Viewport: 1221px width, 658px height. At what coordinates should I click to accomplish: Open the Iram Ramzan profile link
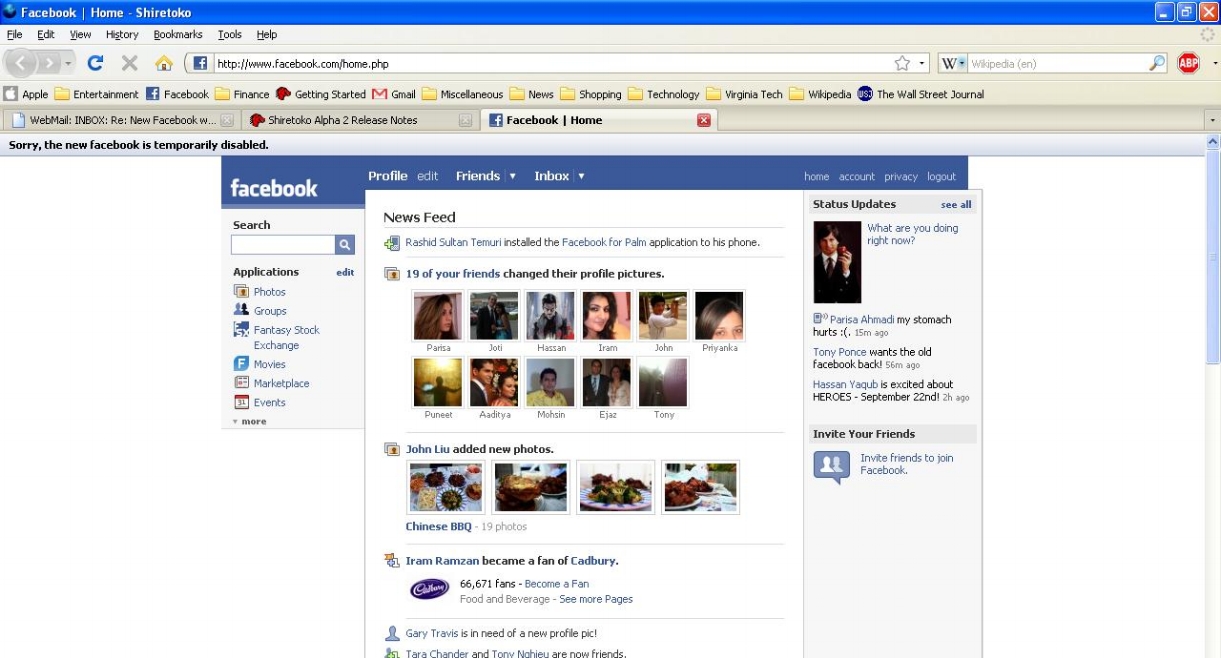(442, 561)
